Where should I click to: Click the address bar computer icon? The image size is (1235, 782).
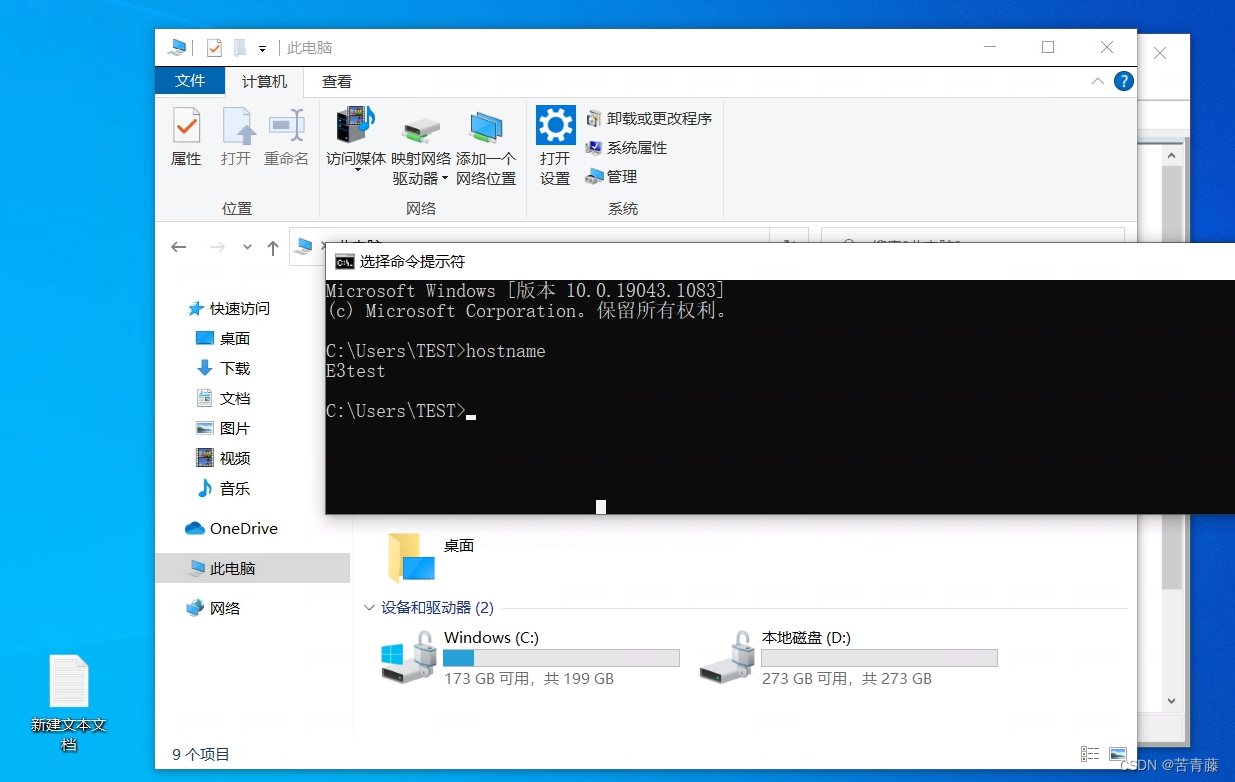pyautogui.click(x=303, y=246)
